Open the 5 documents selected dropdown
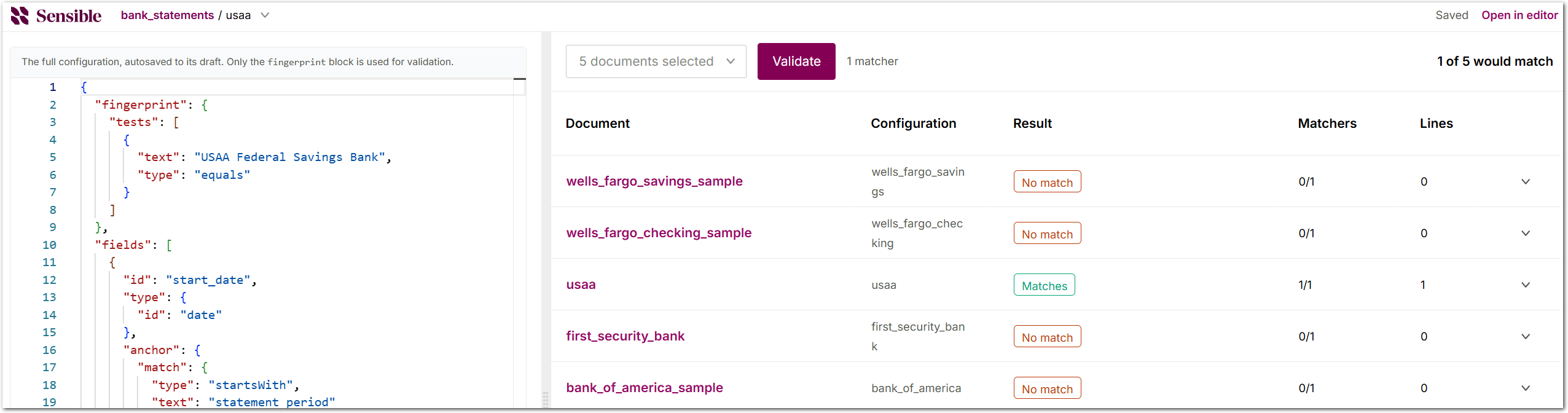This screenshot has height=413, width=1568. [x=656, y=61]
